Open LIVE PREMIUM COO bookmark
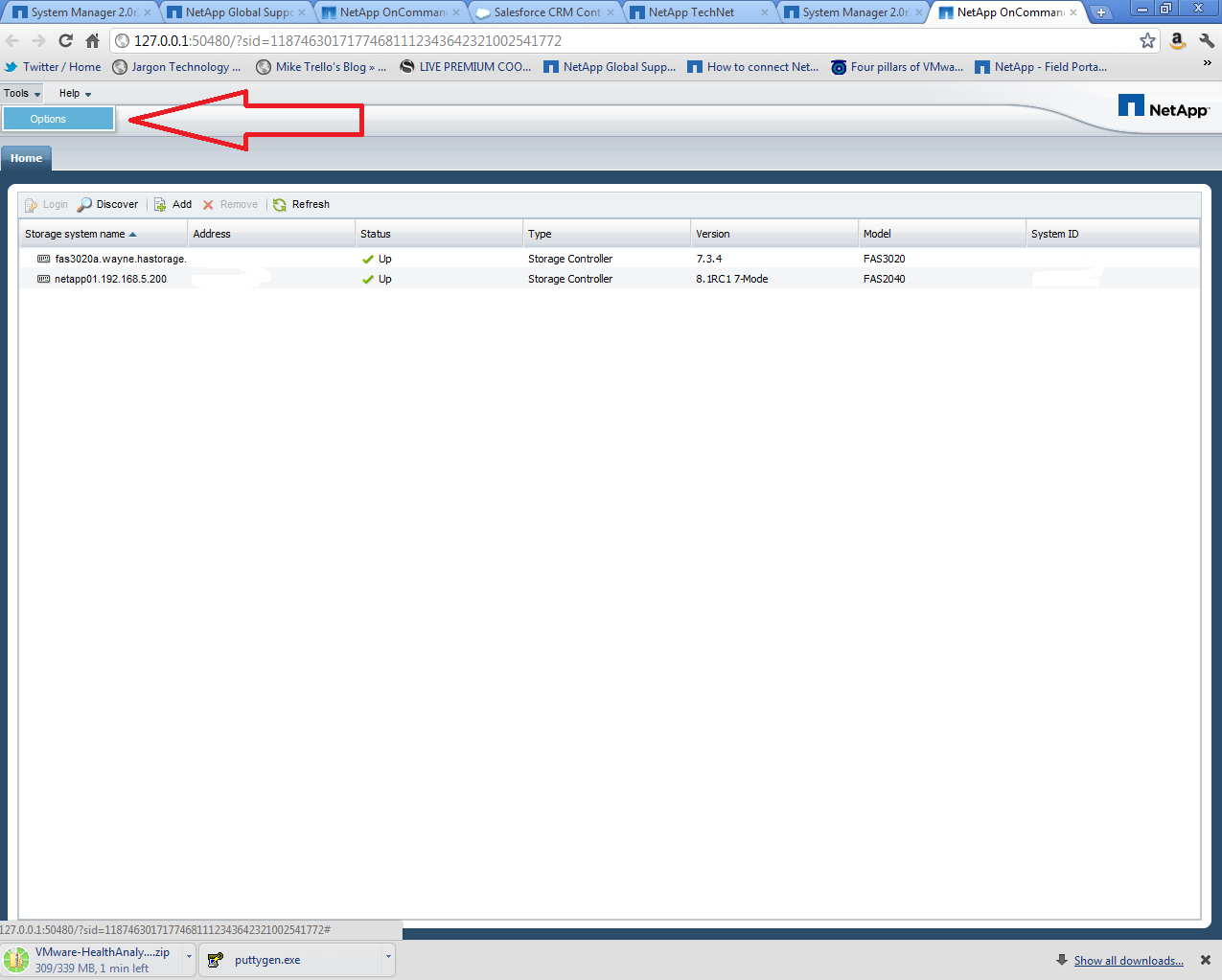The image size is (1222, 980). (x=465, y=67)
